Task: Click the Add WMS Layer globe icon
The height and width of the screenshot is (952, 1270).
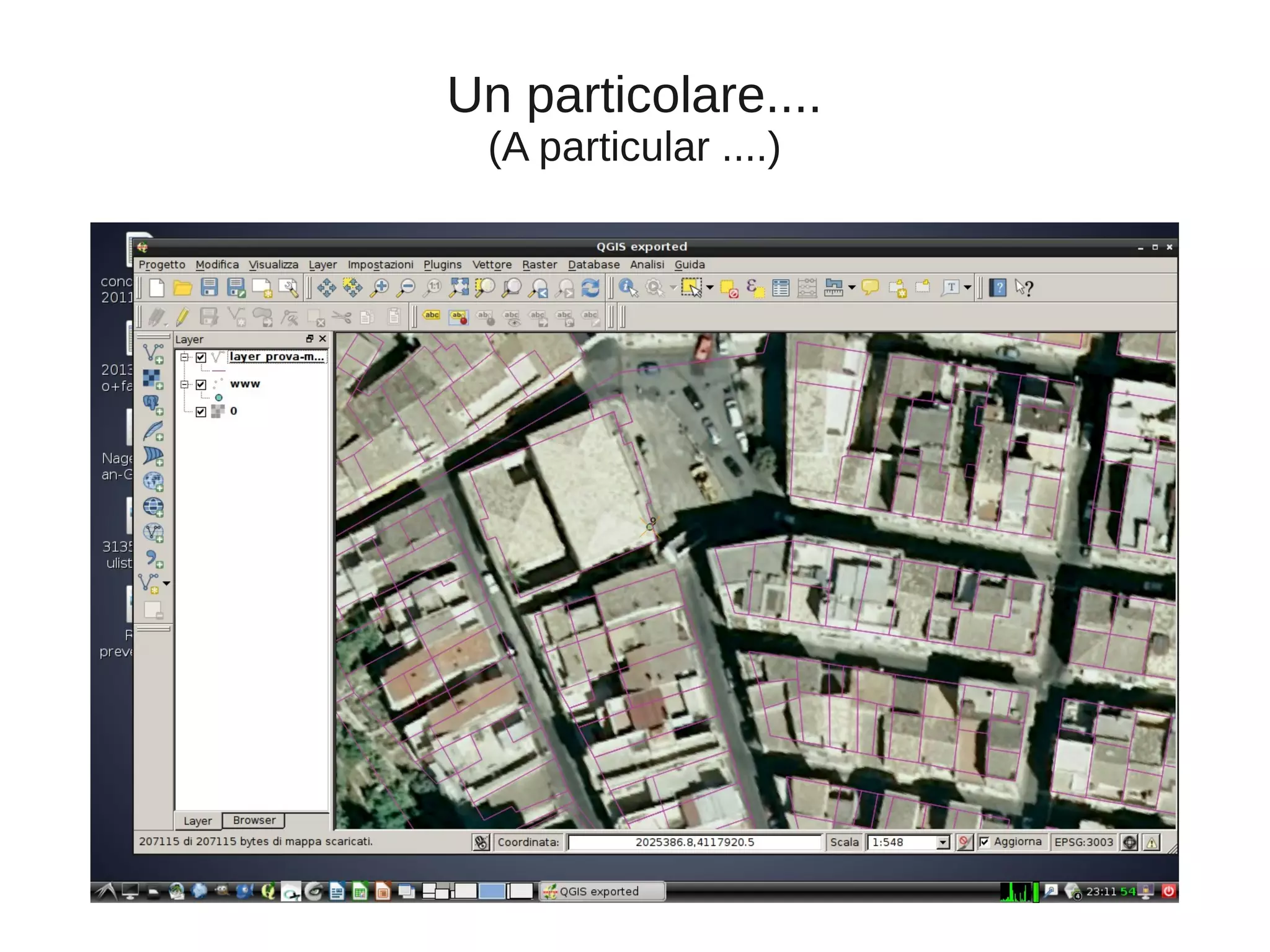Action: [x=153, y=482]
